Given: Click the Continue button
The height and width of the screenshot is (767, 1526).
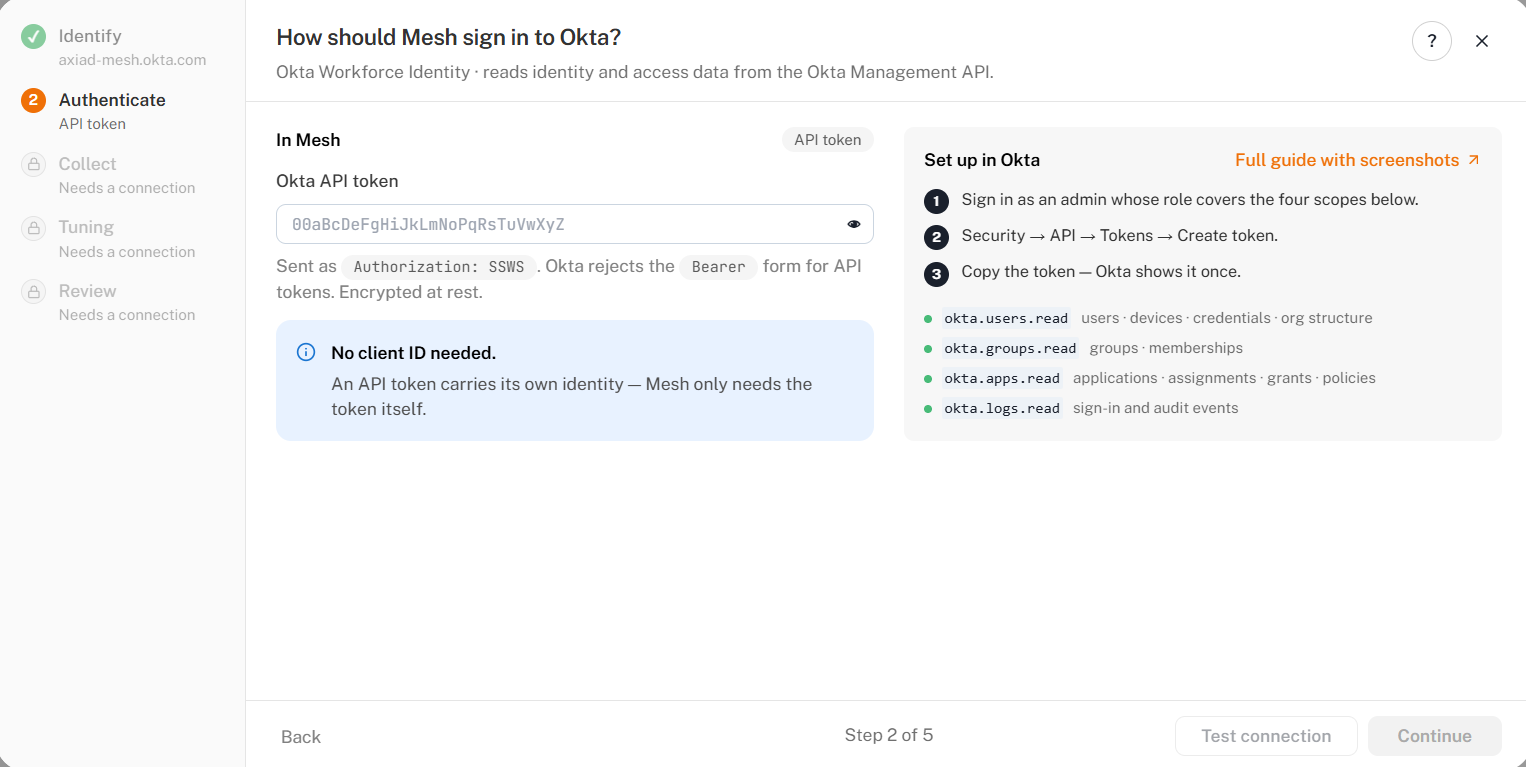Looking at the screenshot, I should tap(1435, 736).
